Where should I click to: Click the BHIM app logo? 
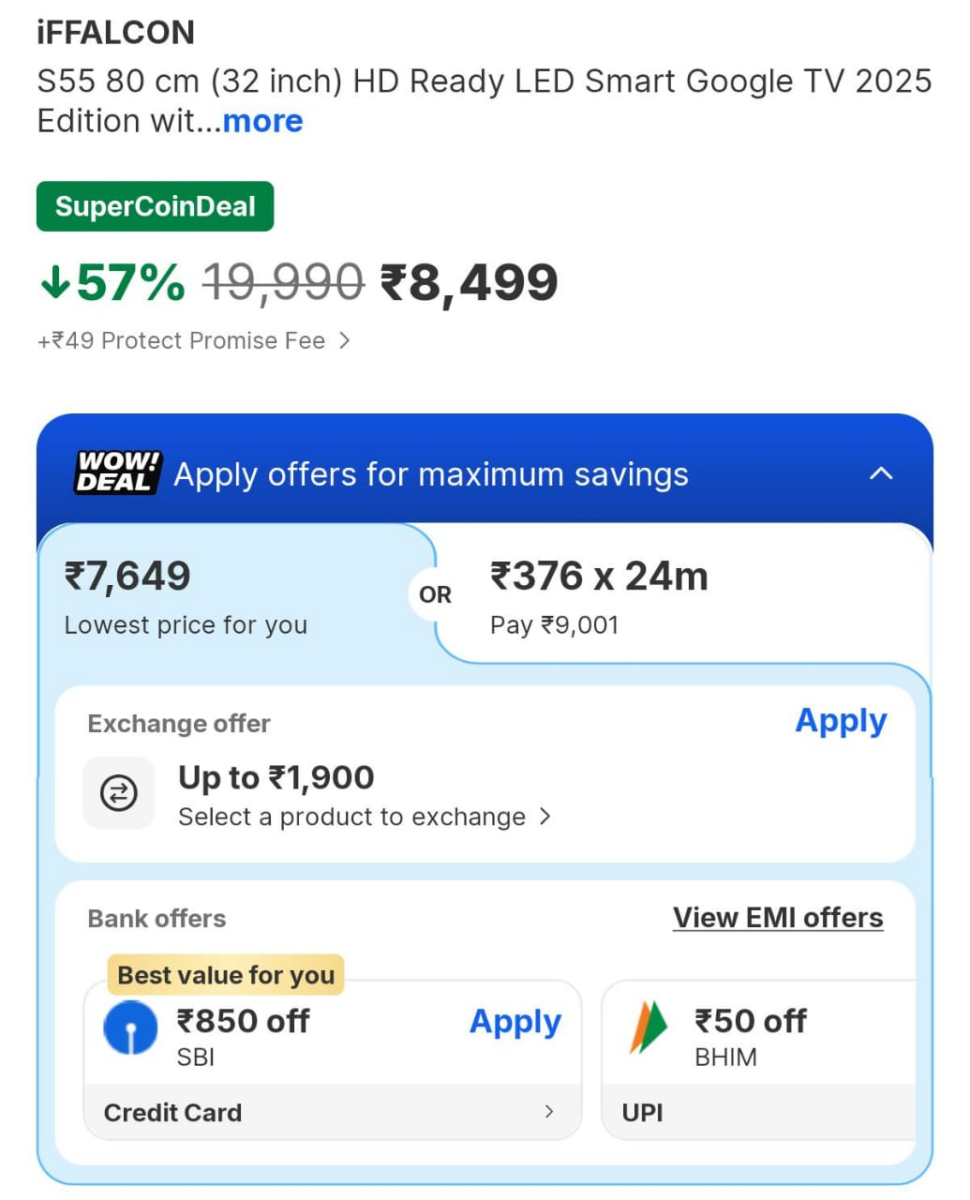(648, 1028)
